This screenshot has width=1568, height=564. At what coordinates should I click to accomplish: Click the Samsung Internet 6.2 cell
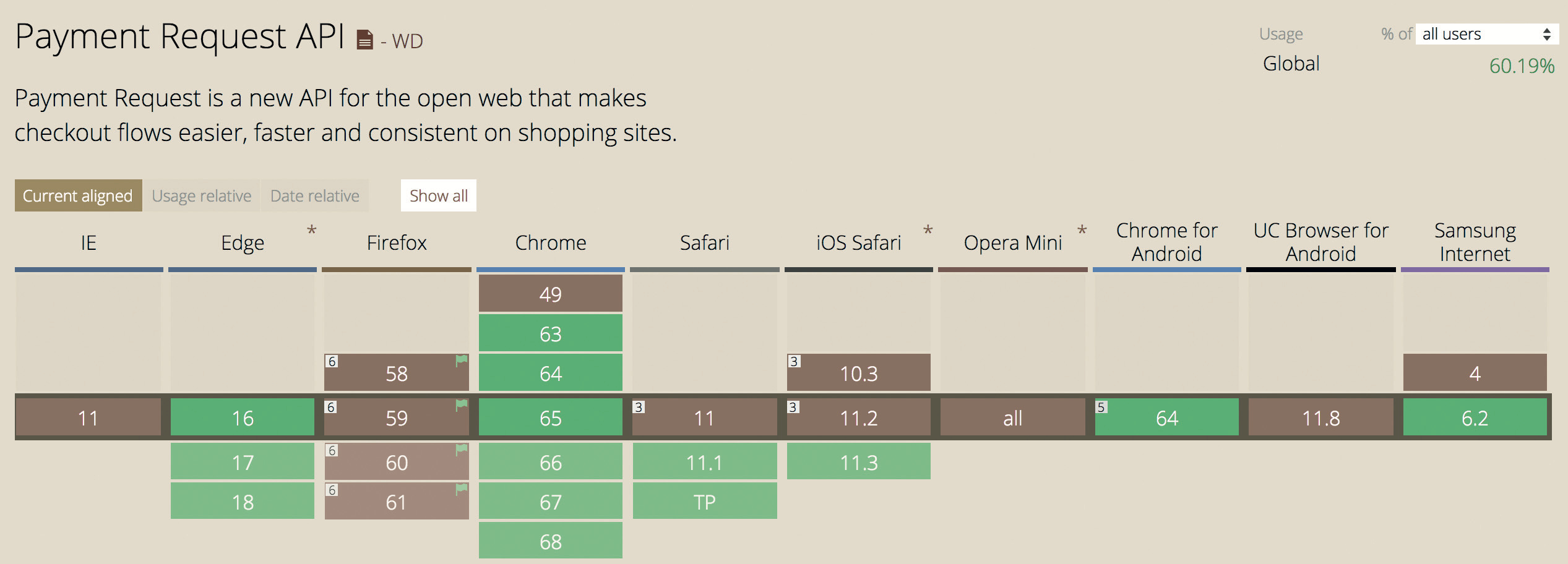pyautogui.click(x=1475, y=417)
